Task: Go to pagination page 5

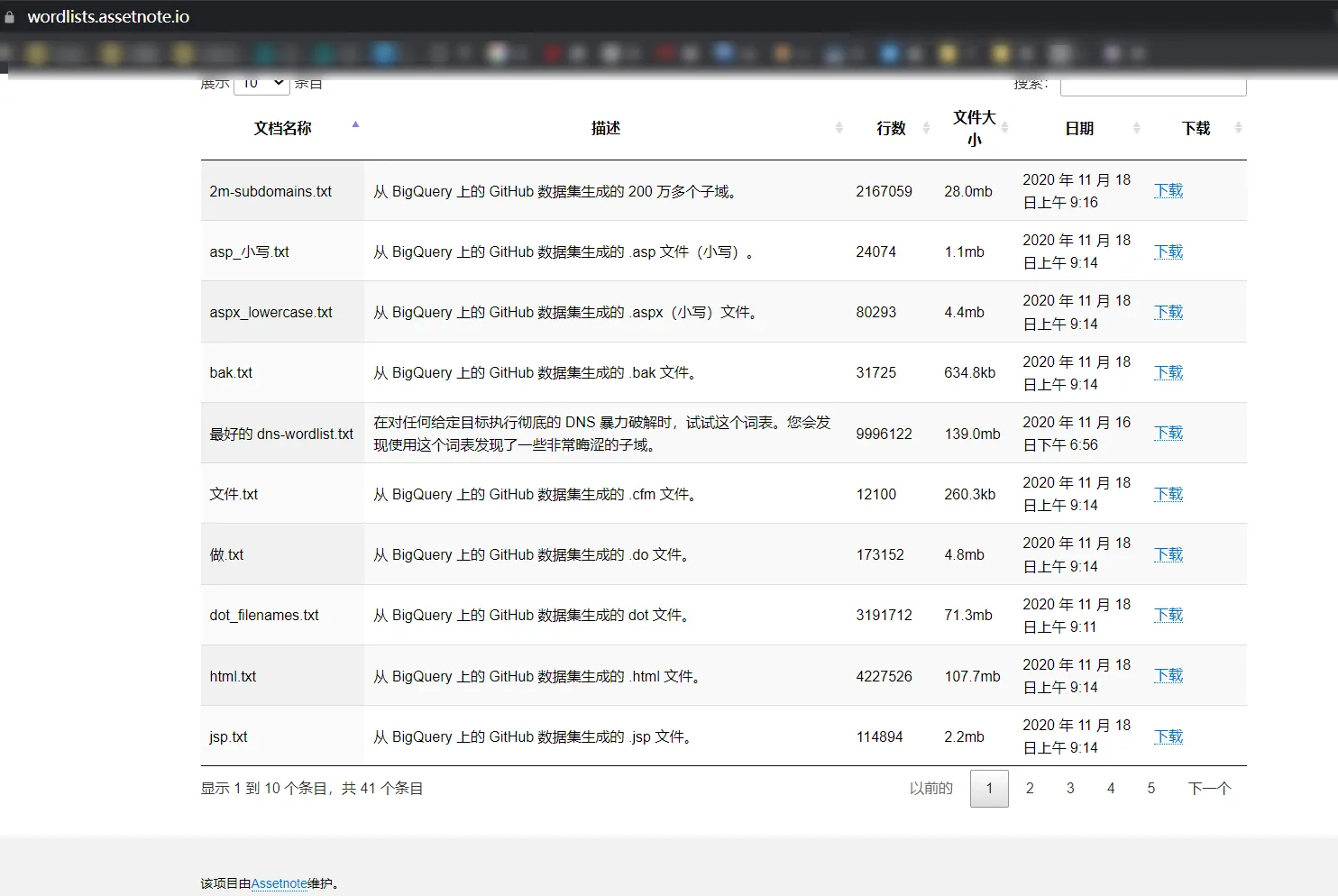Action: click(x=1151, y=789)
